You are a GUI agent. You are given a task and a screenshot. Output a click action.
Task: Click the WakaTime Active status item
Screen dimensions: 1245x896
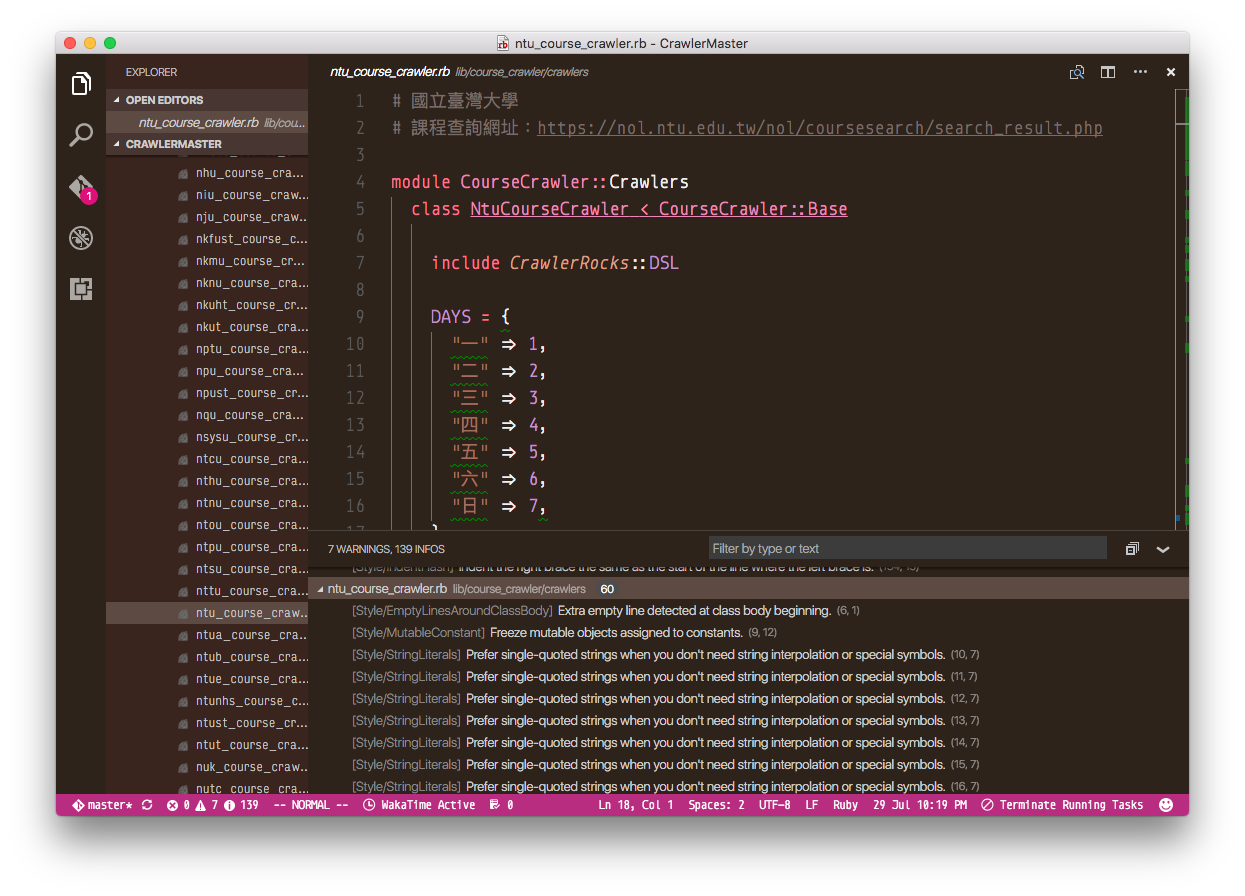coord(419,805)
